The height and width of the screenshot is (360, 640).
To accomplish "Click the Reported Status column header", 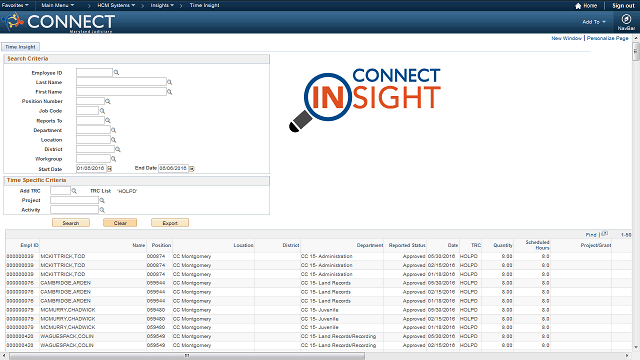I will coord(407,245).
